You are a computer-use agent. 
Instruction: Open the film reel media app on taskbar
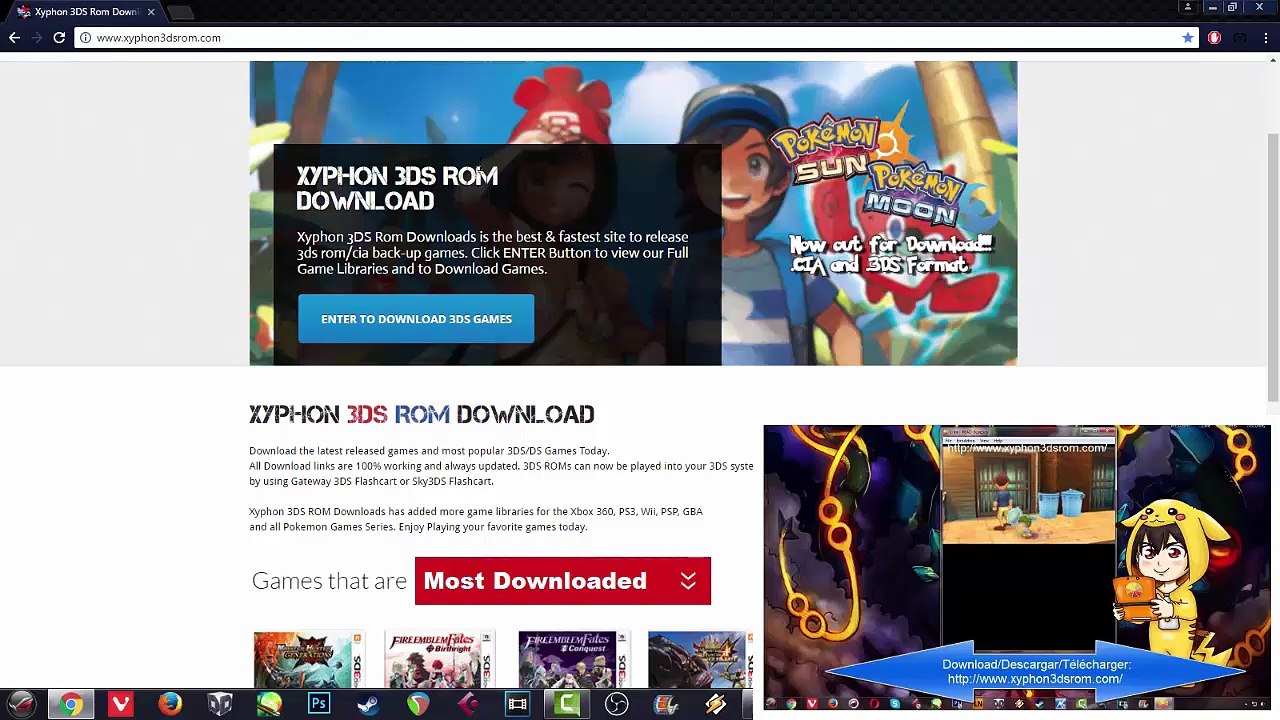666,705
